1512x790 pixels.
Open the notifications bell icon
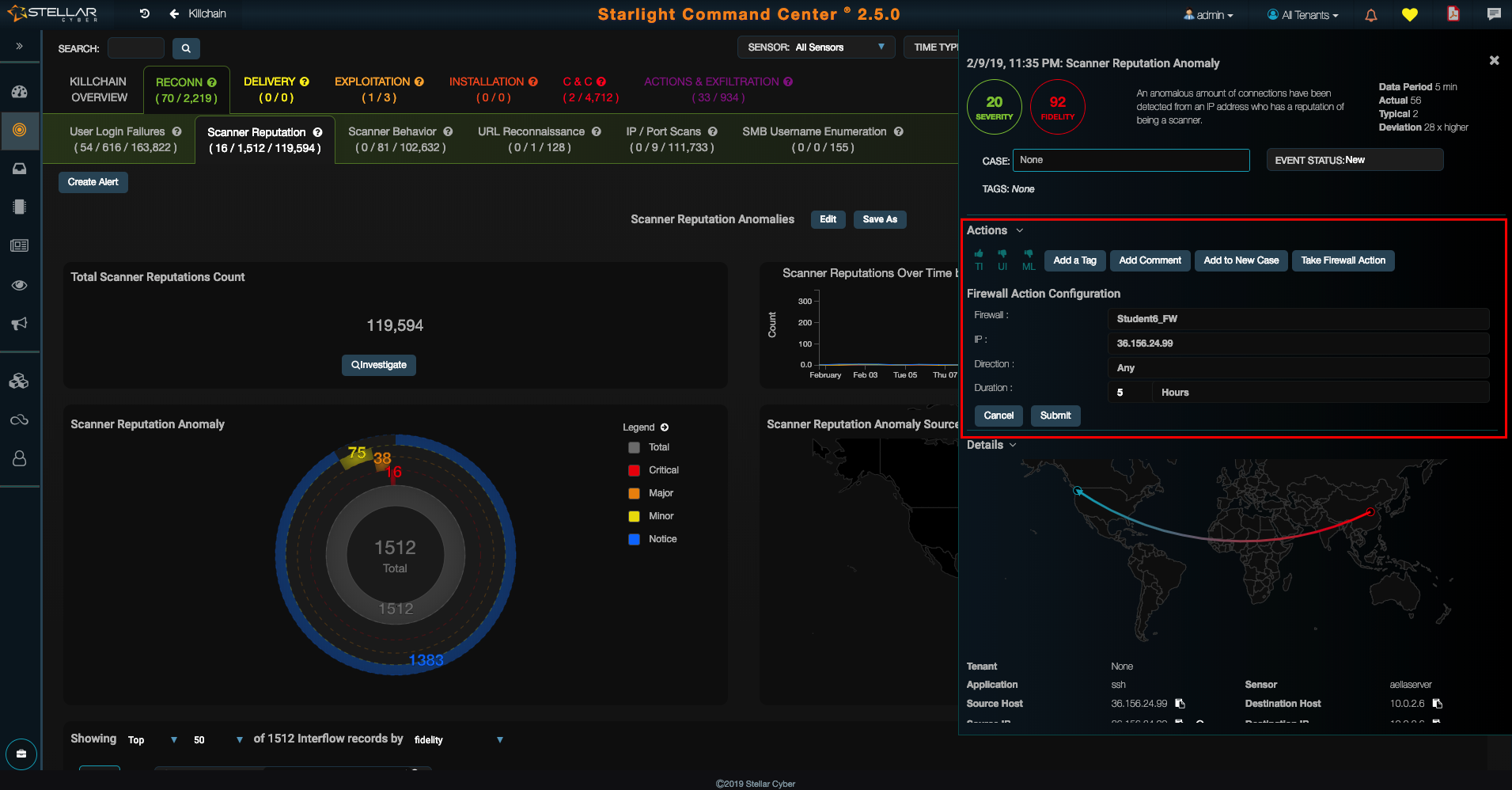point(1371,15)
